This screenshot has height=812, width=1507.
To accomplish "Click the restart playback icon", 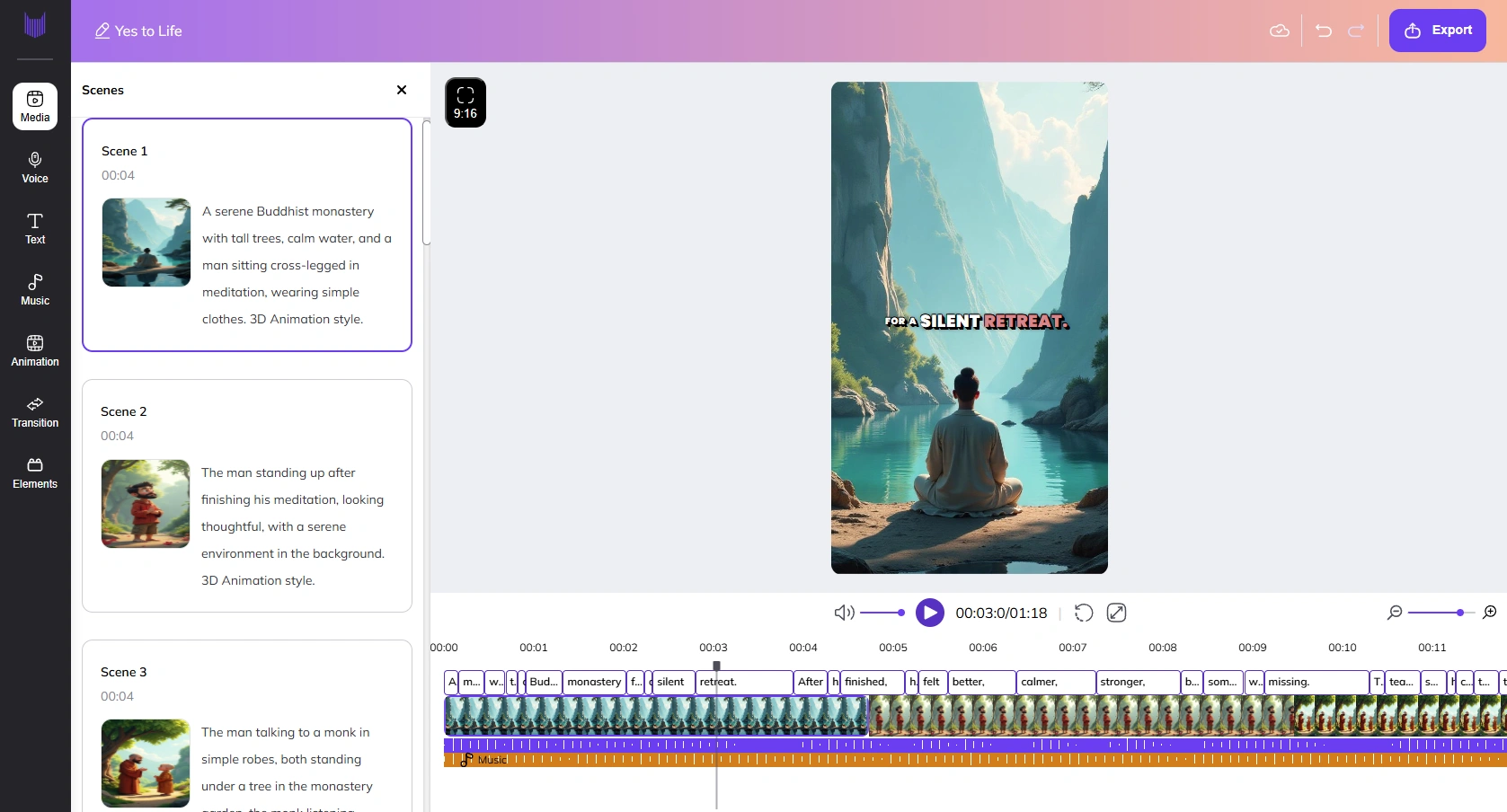I will [x=1084, y=613].
